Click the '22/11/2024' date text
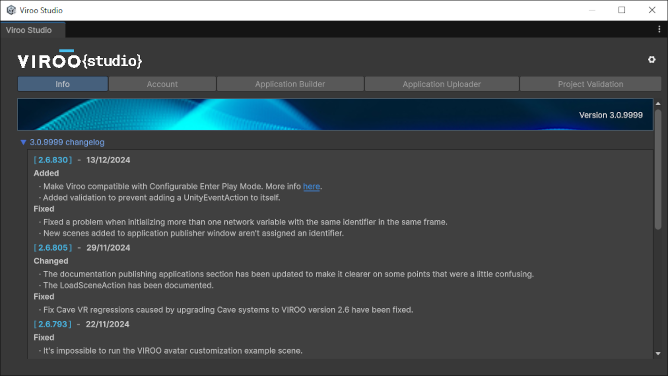Image resolution: width=668 pixels, height=376 pixels. (107, 324)
